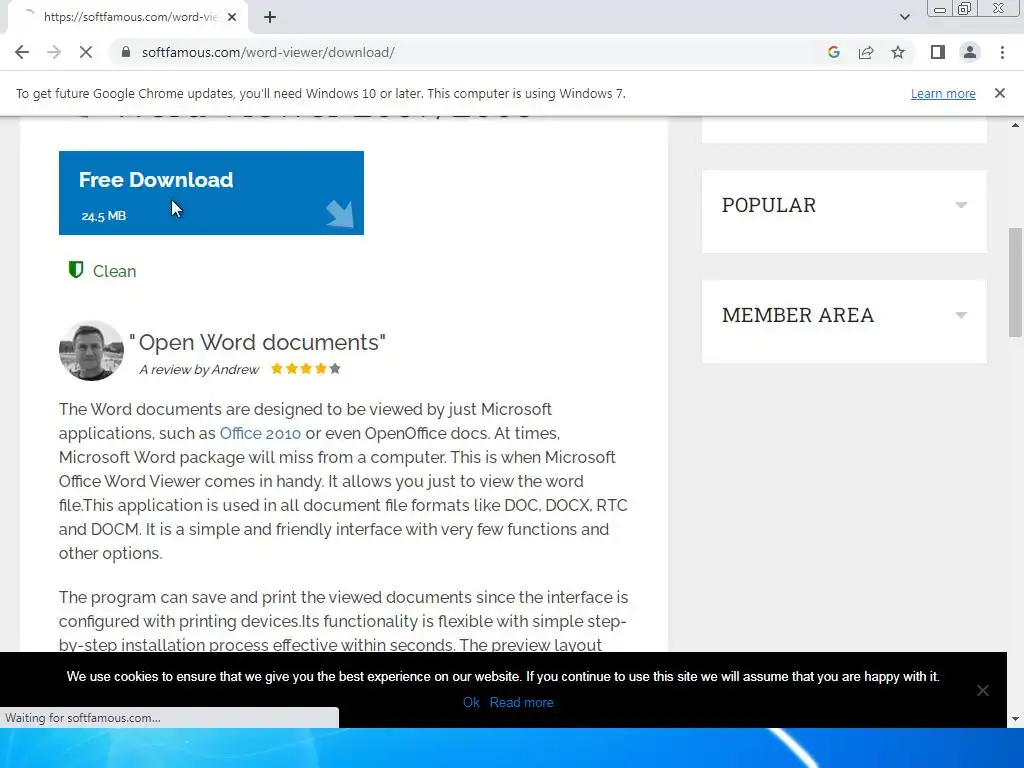
Task: Click the scrollbar down arrow
Action: click(1015, 719)
